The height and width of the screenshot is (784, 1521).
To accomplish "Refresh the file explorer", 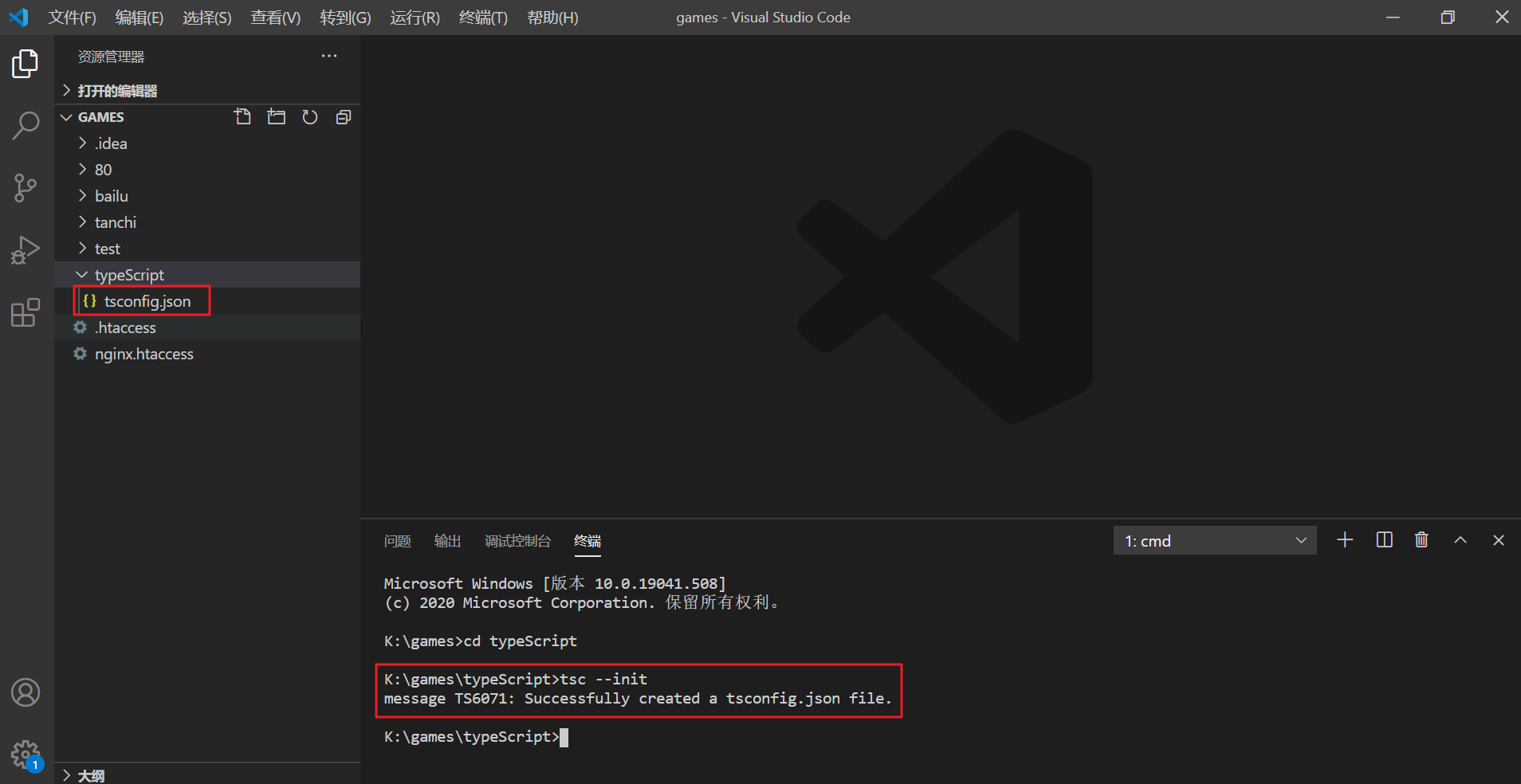I will pos(309,116).
